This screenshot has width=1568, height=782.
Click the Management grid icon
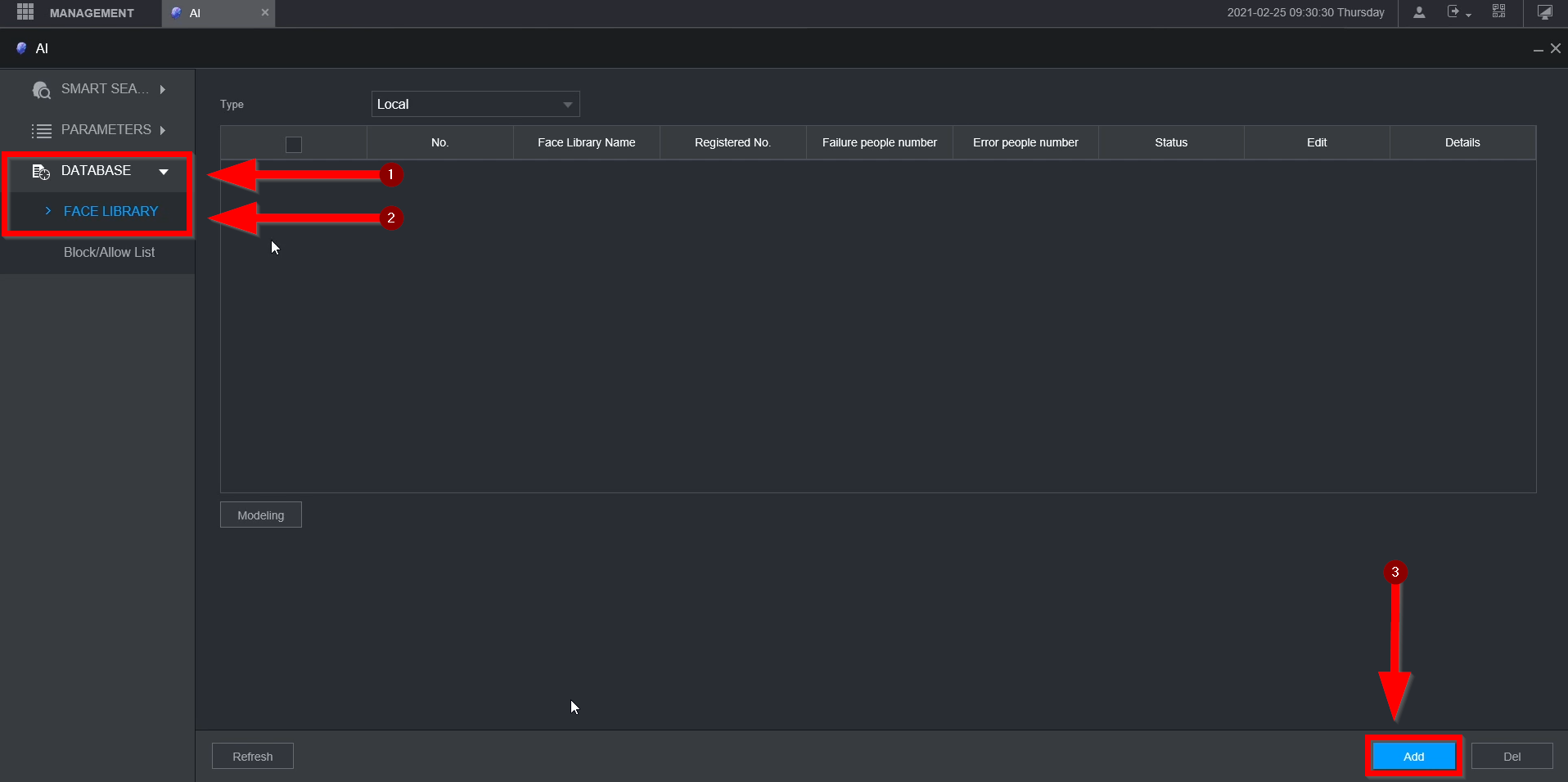[25, 12]
